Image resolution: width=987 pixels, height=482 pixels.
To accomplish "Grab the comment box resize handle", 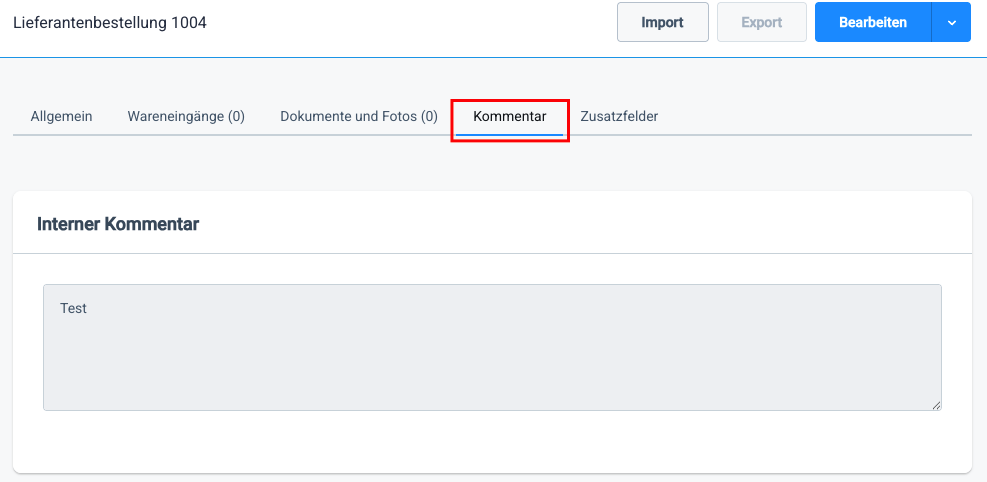I will click(937, 405).
